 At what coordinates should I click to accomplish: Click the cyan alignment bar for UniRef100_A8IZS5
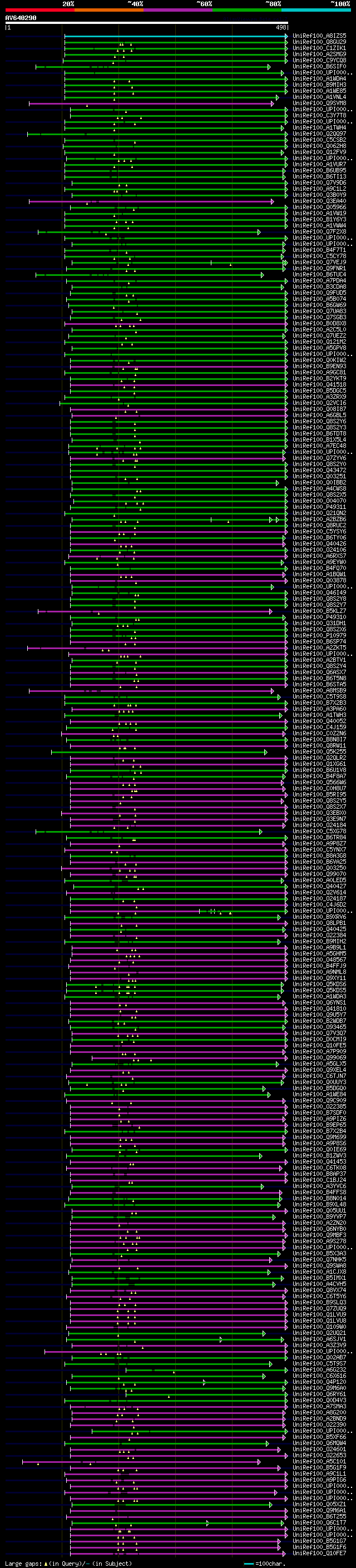[176, 36]
